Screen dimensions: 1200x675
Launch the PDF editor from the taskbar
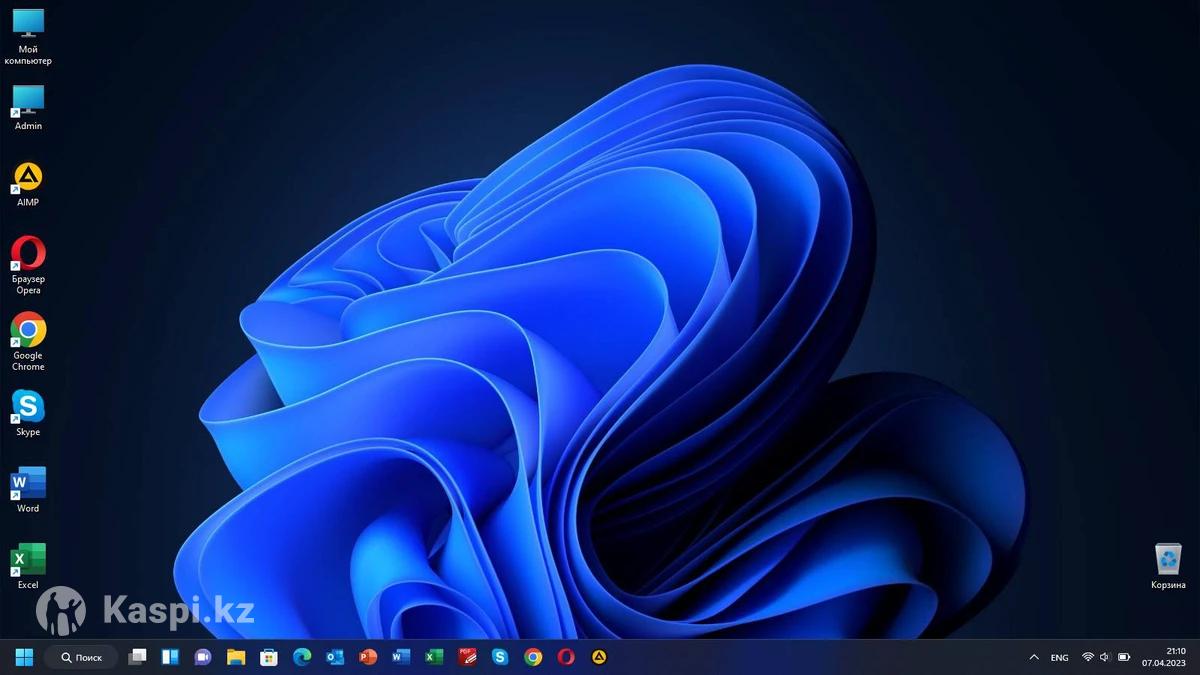[467, 657]
